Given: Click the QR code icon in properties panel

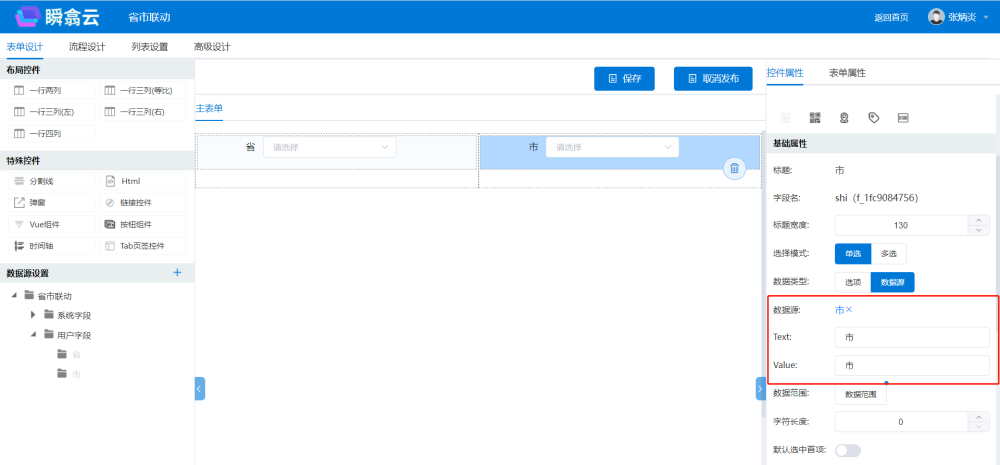Looking at the screenshot, I should (815, 118).
